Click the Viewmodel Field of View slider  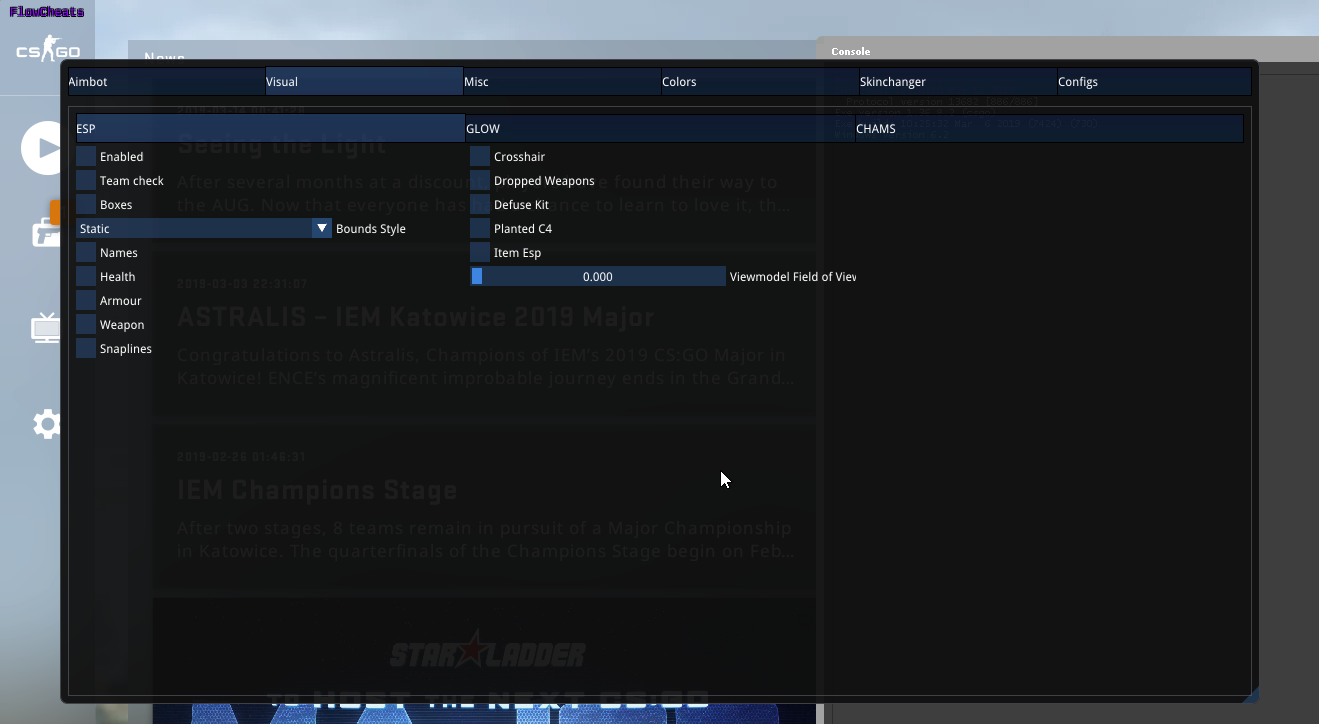598,277
